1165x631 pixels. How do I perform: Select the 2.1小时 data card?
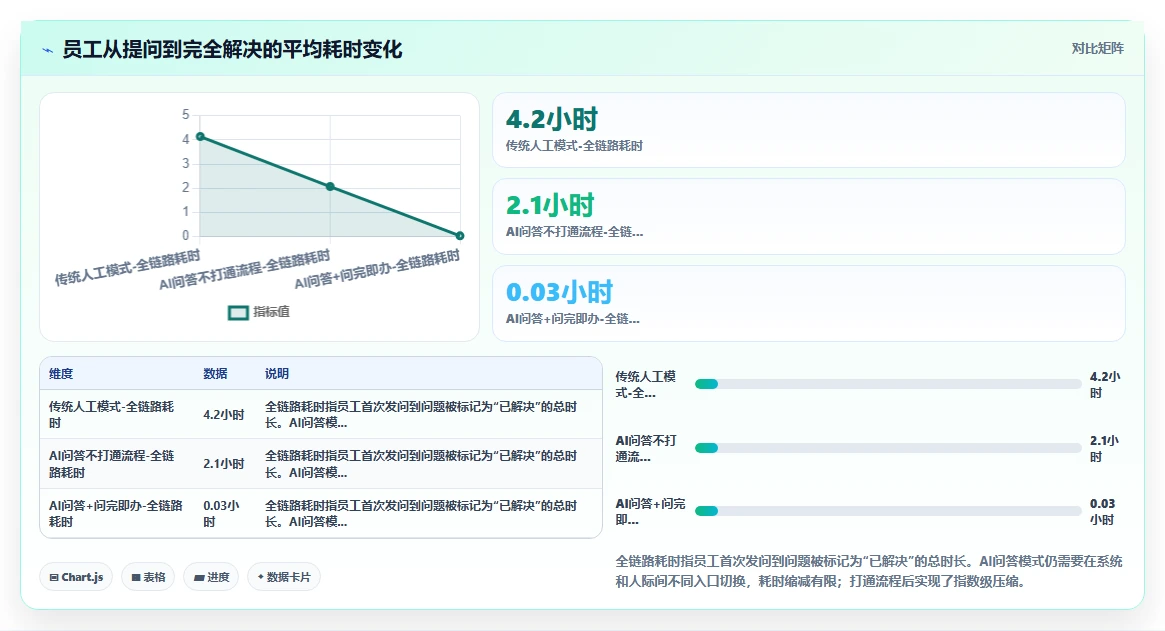pyautogui.click(x=808, y=216)
